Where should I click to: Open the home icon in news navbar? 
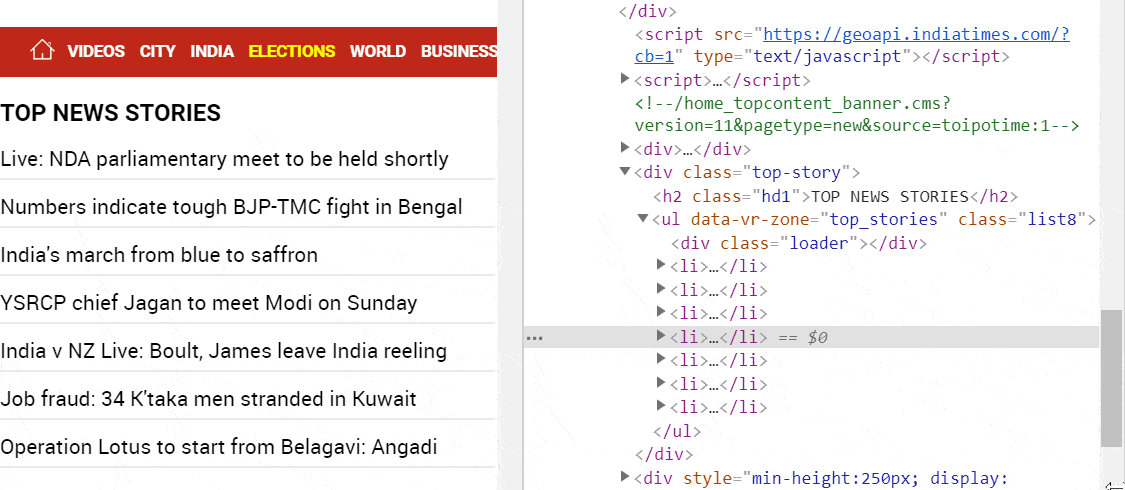(42, 50)
